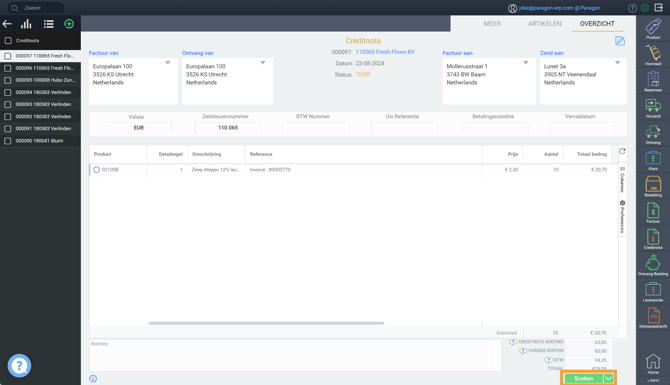Open the 110065 Fresh Flows BV link

tap(385, 52)
